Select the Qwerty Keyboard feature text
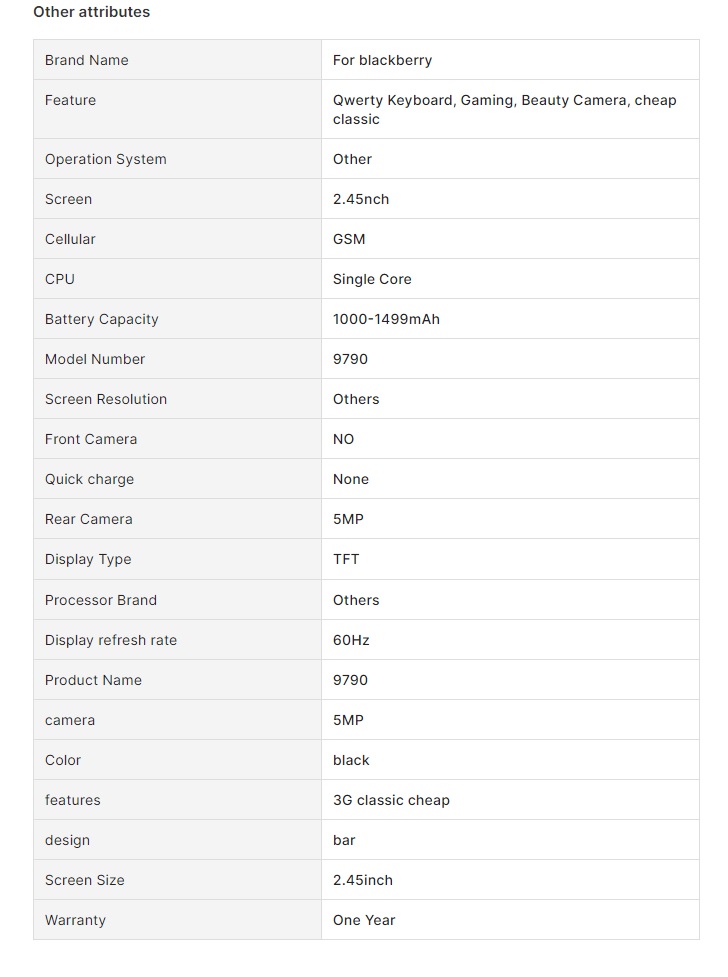Screen dimensions: 728x977 (393, 100)
